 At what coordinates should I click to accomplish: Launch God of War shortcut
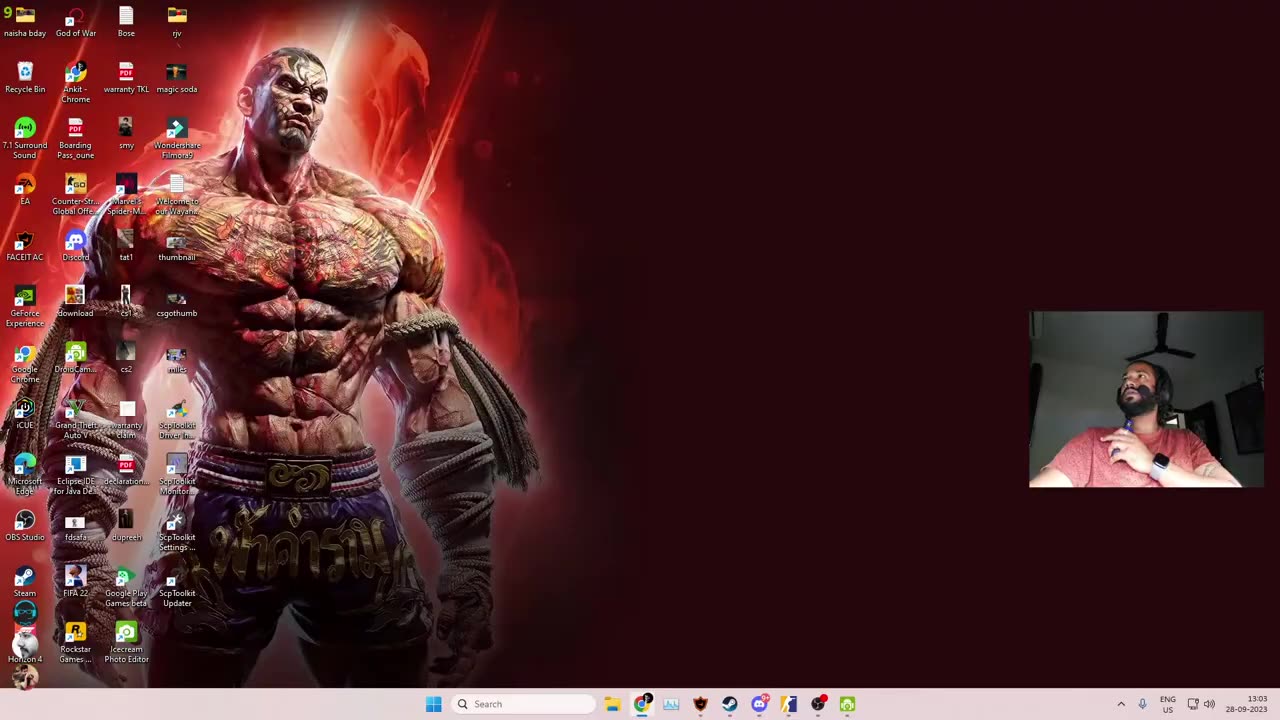[76, 22]
